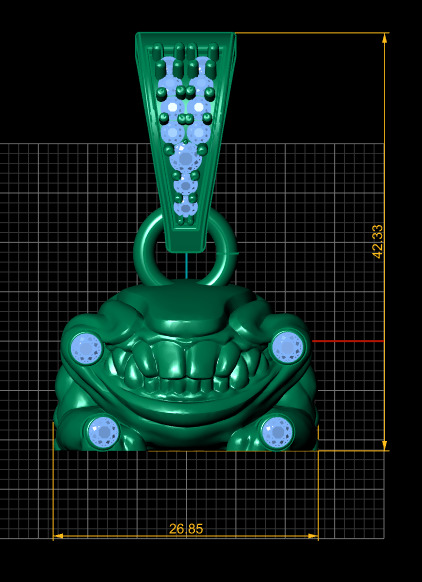The width and height of the screenshot is (422, 582).
Task: Select the 42.33 height dimension label
Action: [378, 241]
